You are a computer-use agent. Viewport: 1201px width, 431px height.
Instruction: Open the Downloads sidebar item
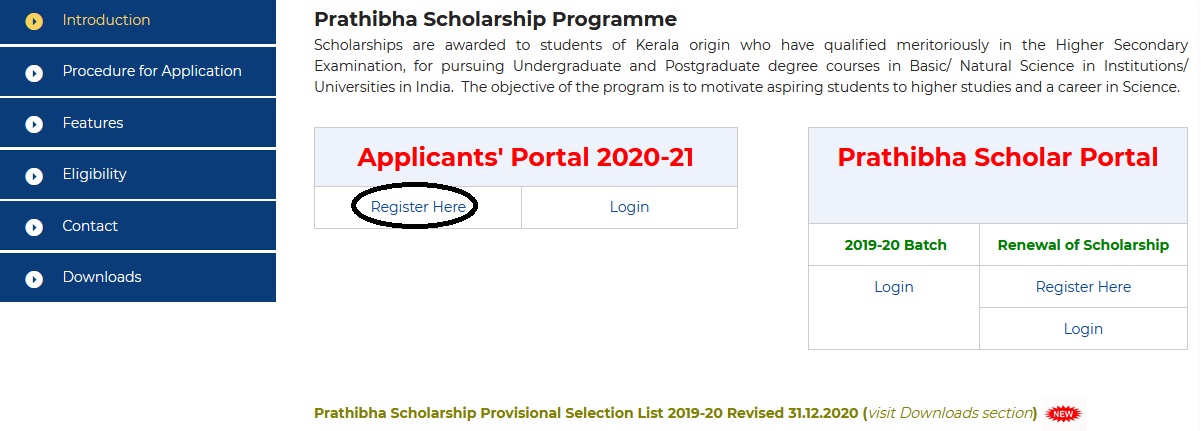(138, 277)
